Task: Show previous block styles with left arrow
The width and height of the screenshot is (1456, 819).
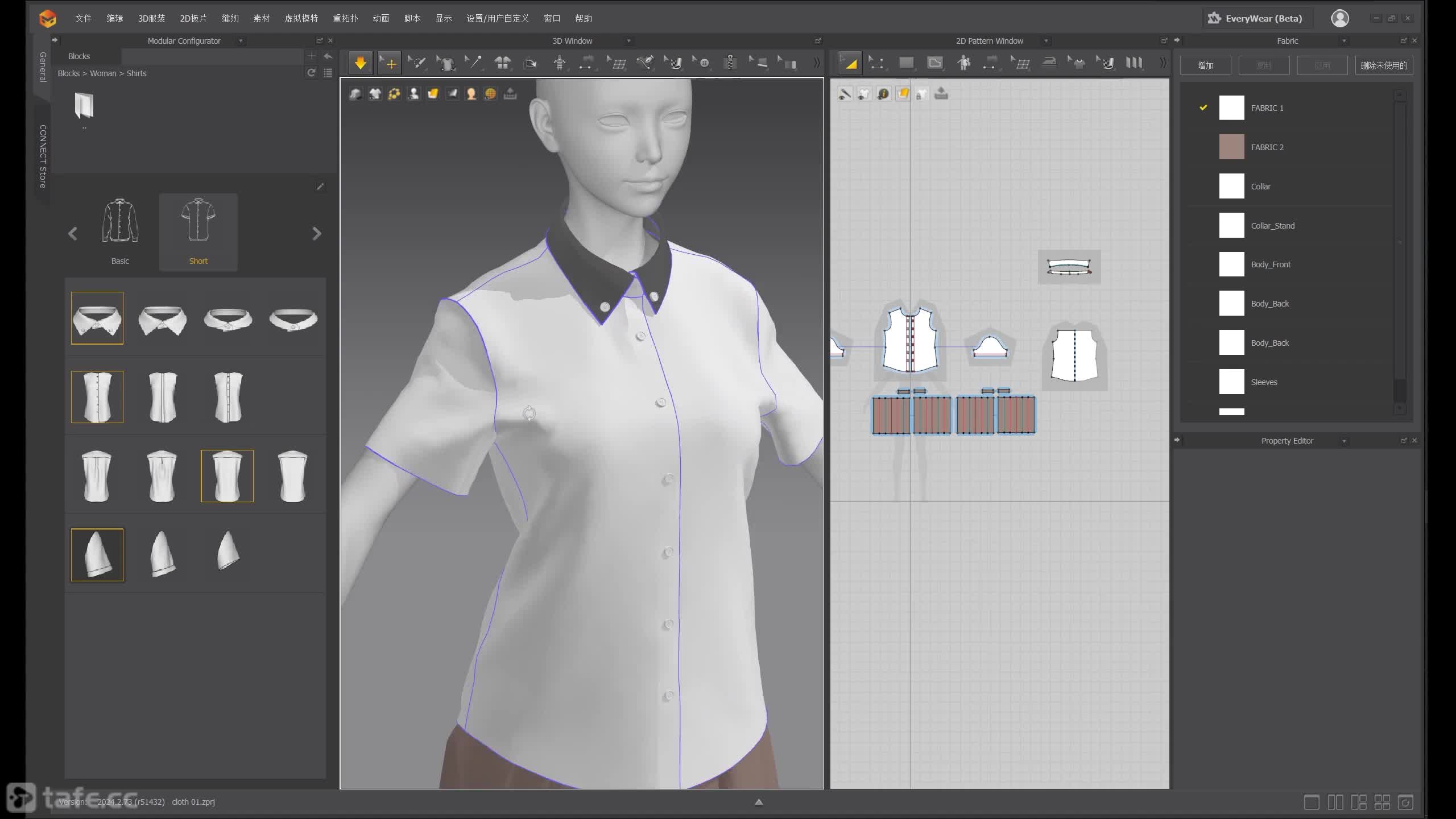Action: pyautogui.click(x=73, y=234)
